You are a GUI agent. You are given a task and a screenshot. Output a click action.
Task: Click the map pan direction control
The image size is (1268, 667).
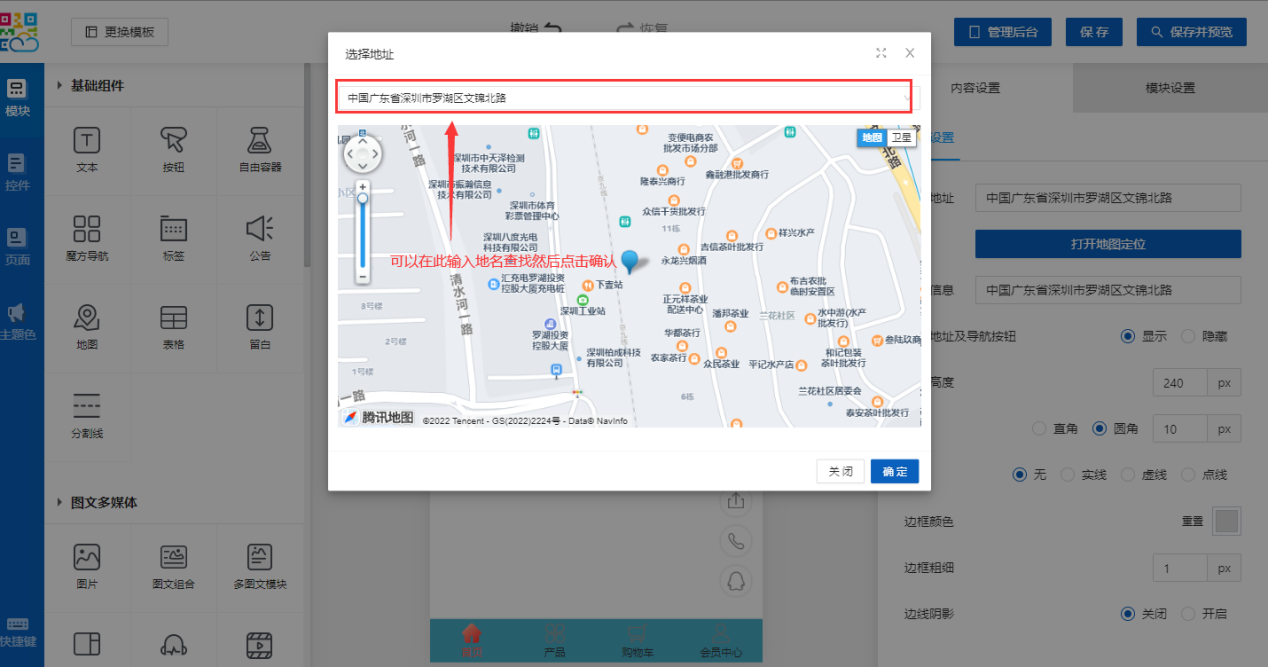tap(362, 155)
